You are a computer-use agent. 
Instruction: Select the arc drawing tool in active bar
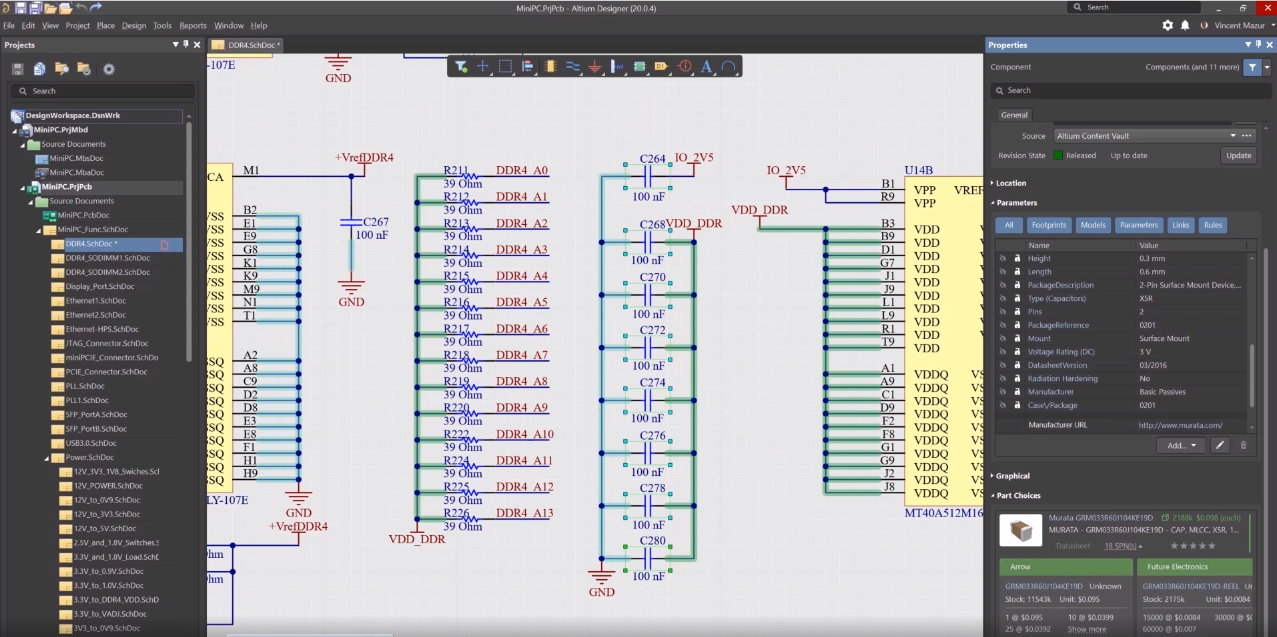point(729,67)
